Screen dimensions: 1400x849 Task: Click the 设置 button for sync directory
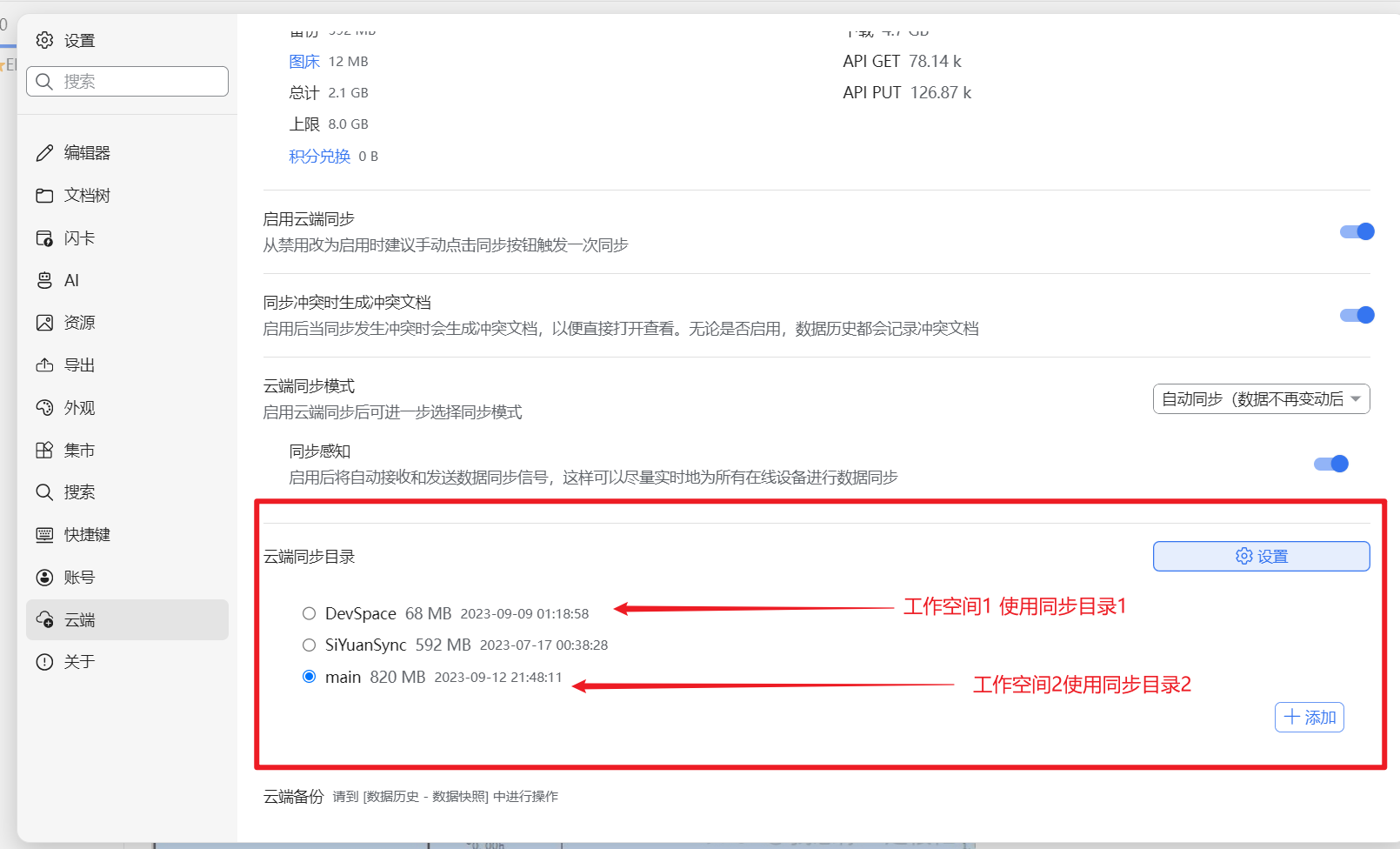click(x=1261, y=557)
